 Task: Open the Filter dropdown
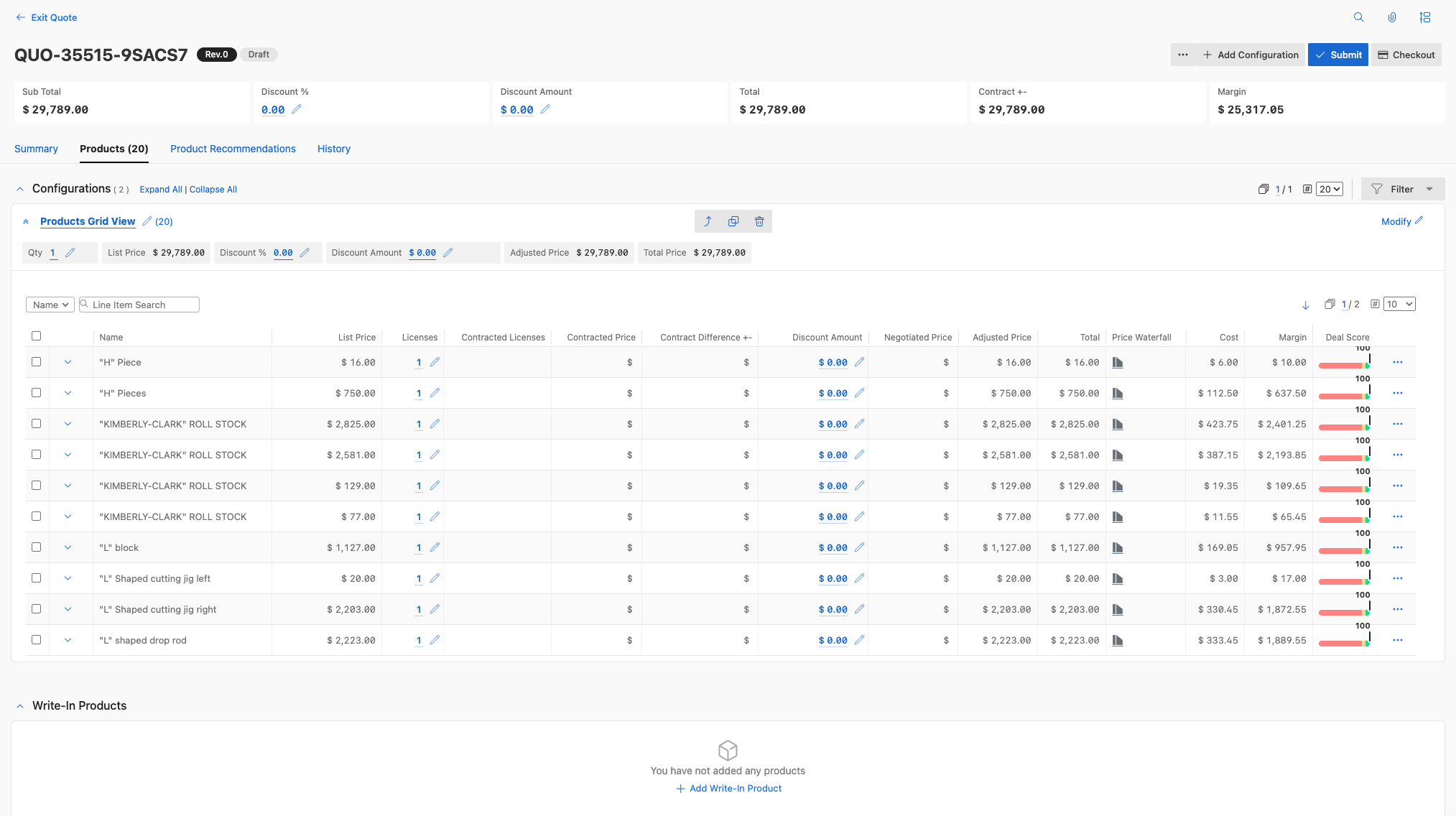[1402, 189]
